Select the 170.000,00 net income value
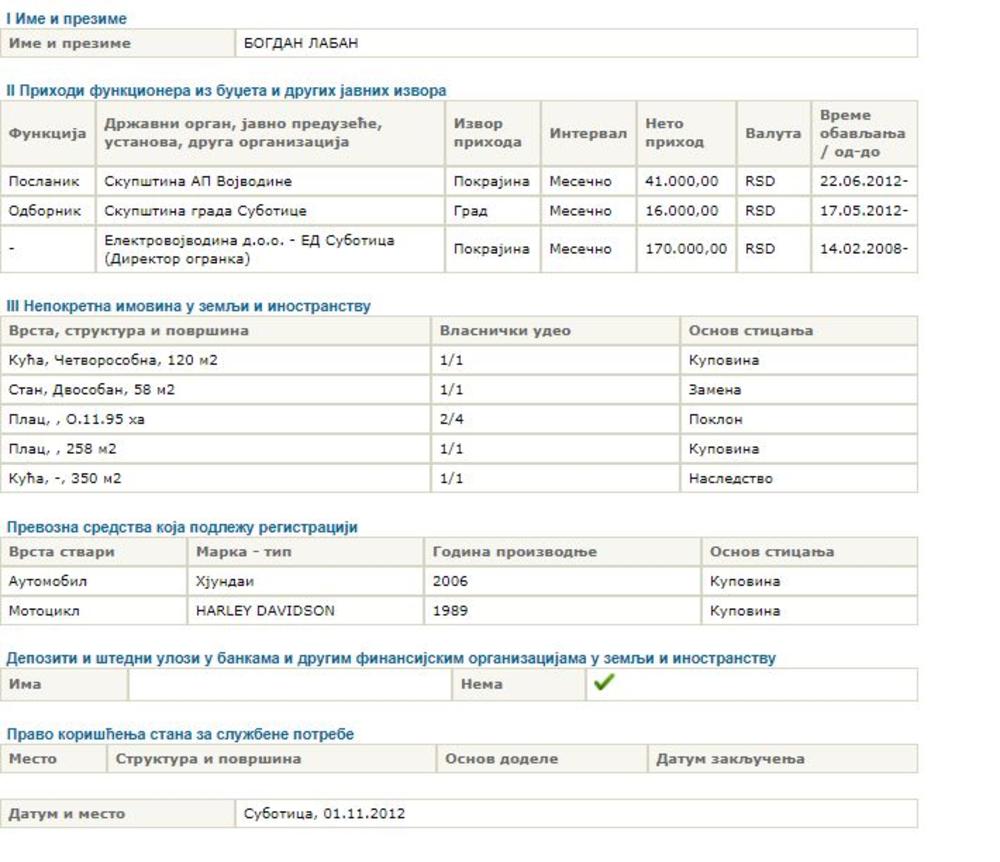 (685, 249)
